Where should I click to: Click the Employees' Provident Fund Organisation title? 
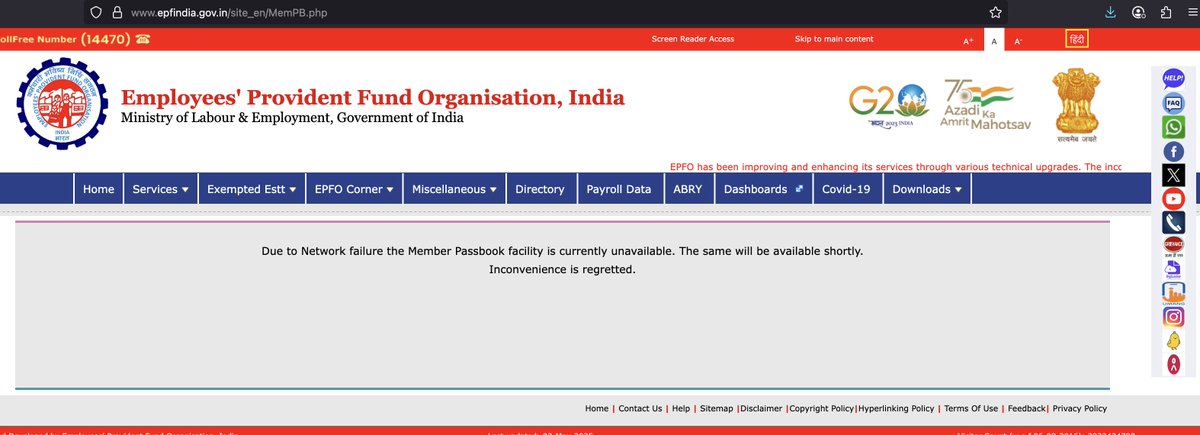pyautogui.click(x=372, y=98)
